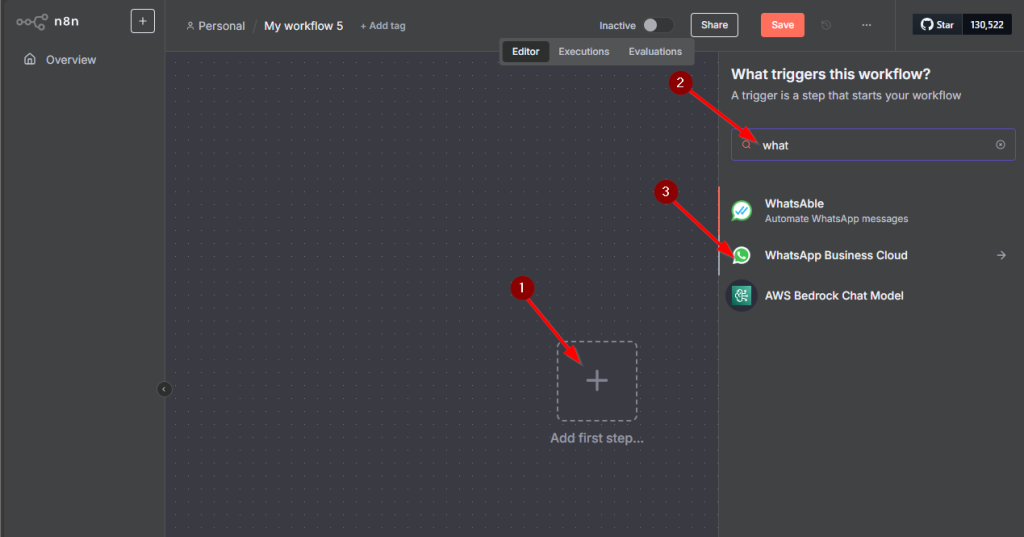
Task: Click the magnifier search icon
Action: [x=746, y=145]
